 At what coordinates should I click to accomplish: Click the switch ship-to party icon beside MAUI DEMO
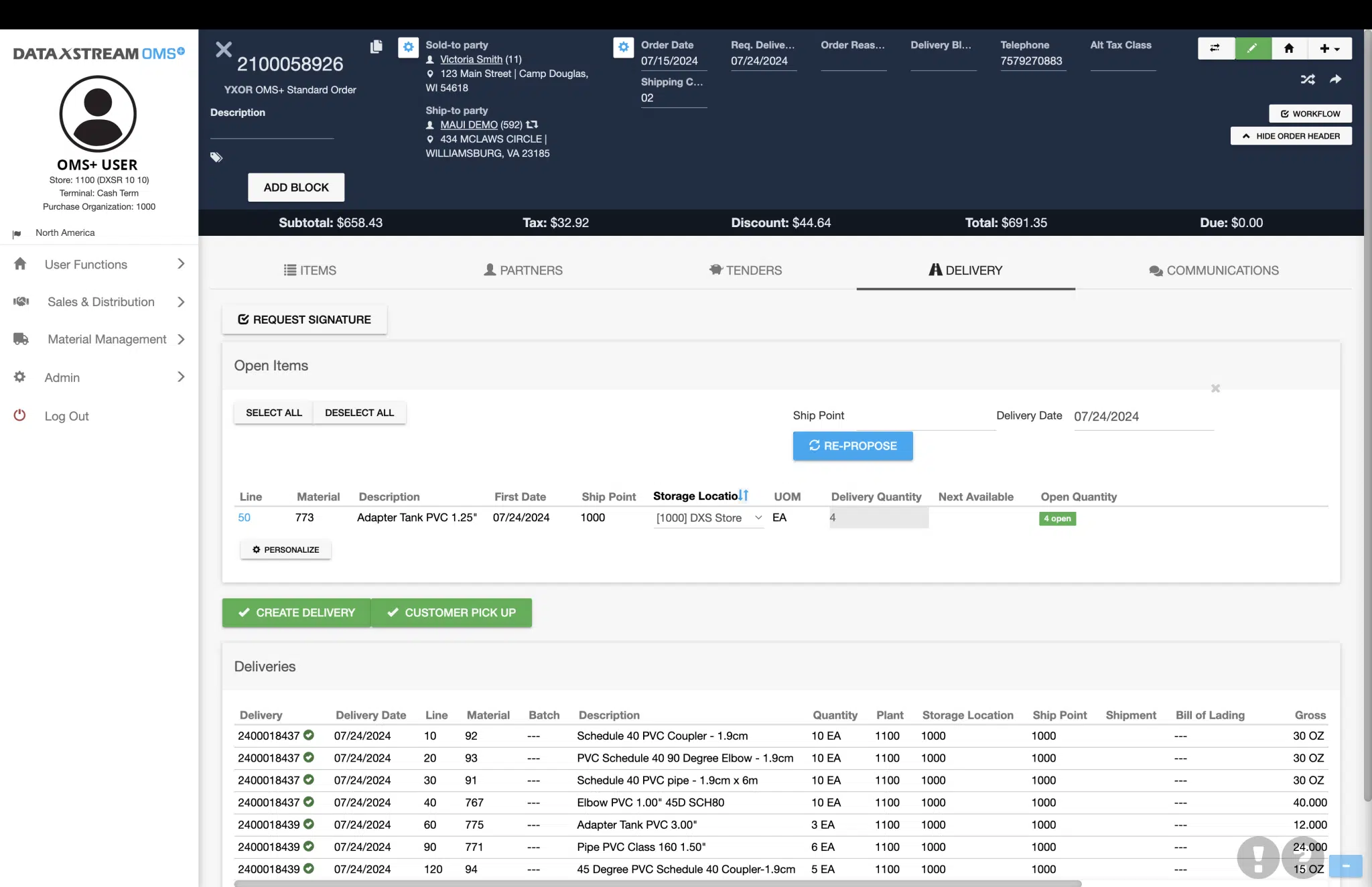(x=531, y=125)
